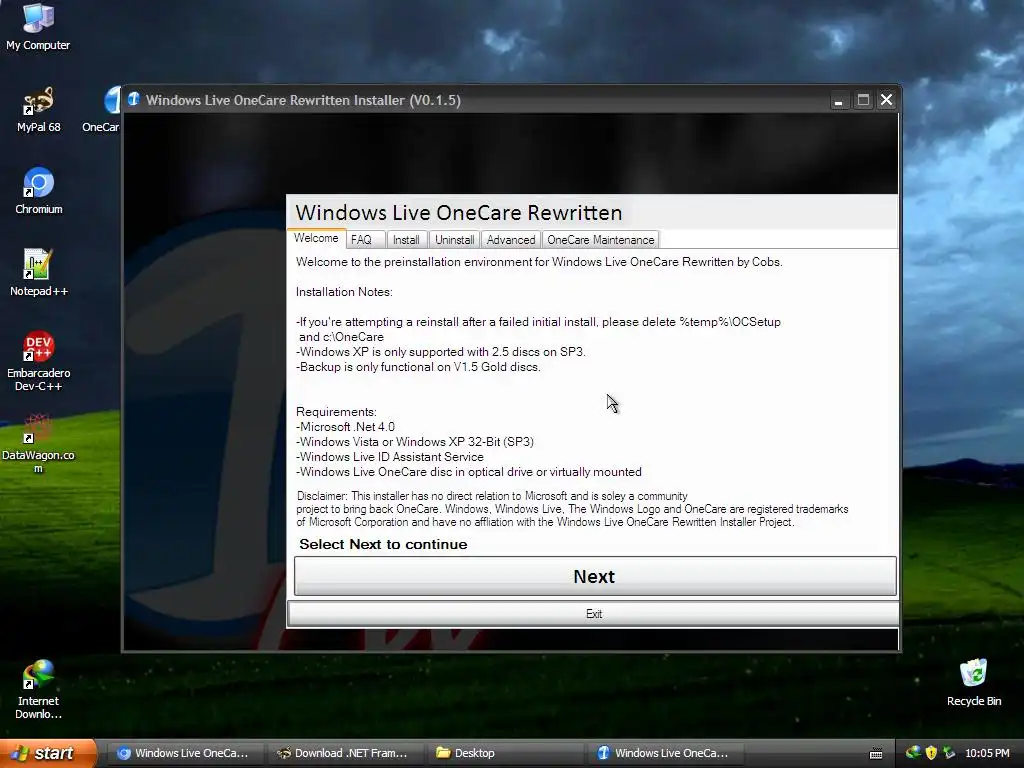Open the FAQ tab

coord(366,240)
